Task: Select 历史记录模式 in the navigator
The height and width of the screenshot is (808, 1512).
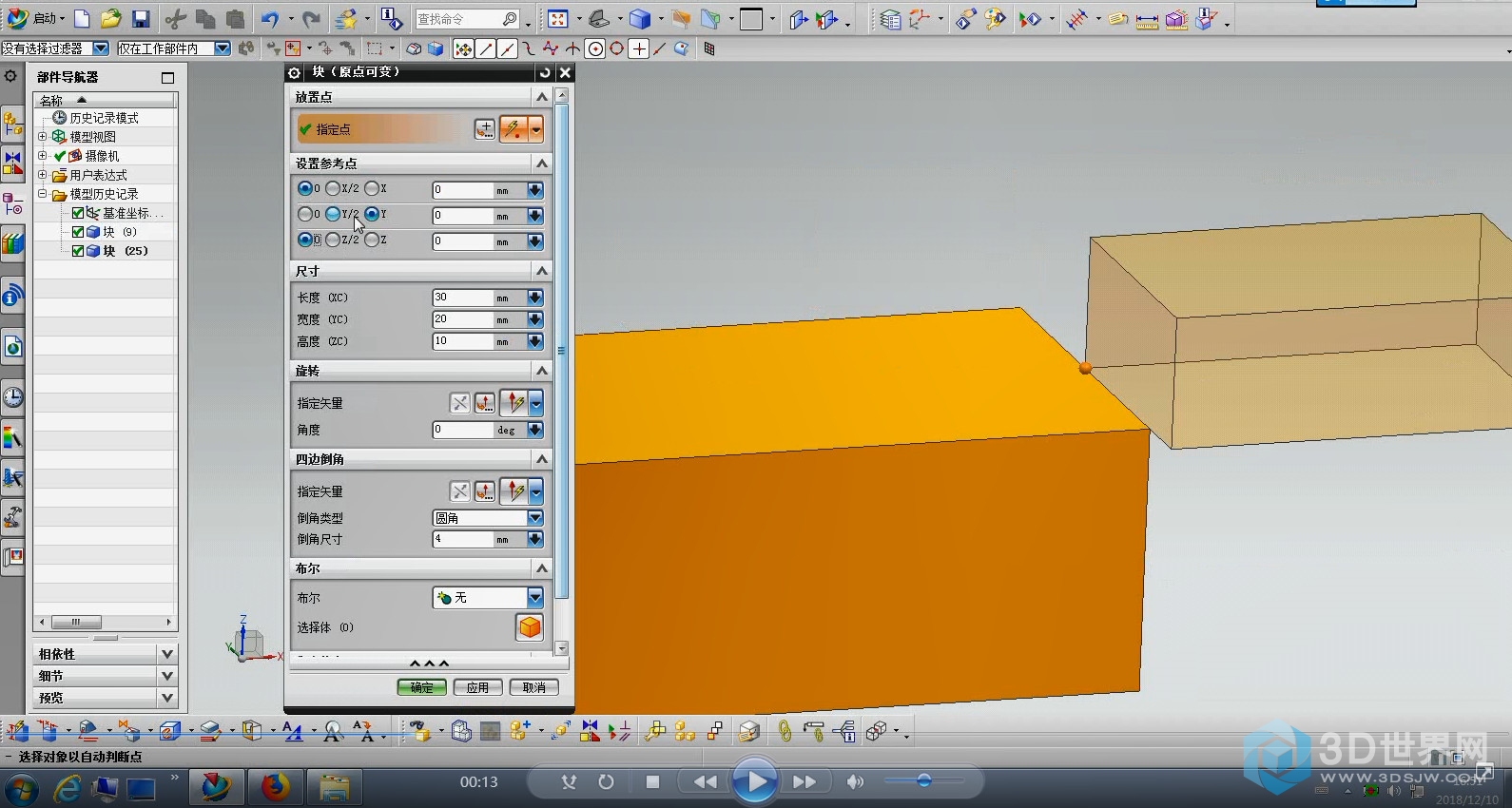Action: tap(104, 118)
